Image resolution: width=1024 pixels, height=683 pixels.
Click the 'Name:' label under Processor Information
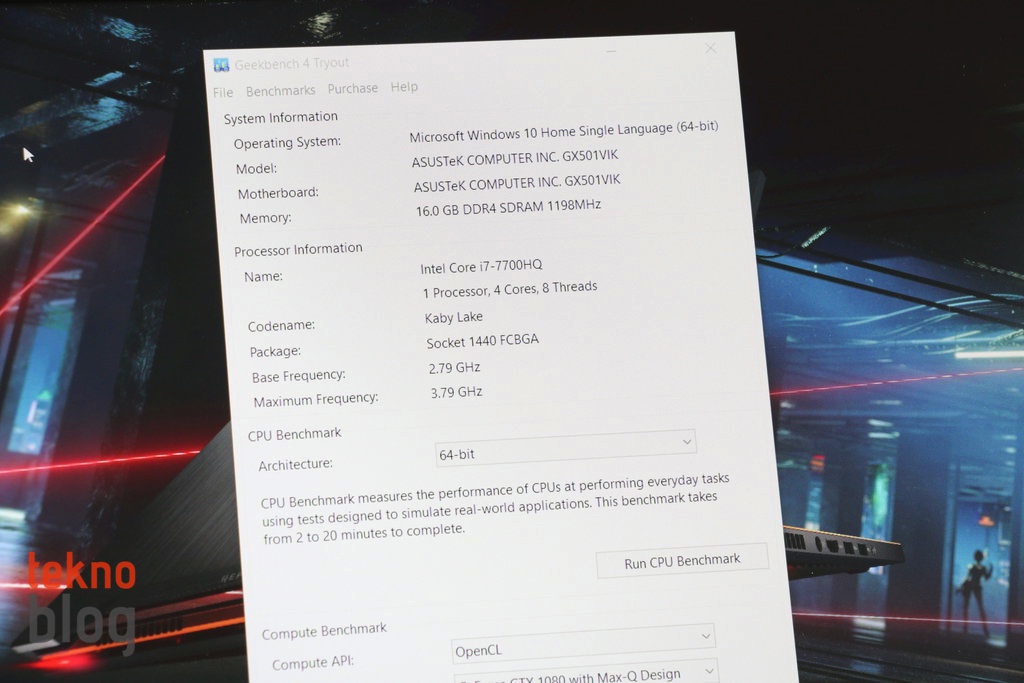264,276
